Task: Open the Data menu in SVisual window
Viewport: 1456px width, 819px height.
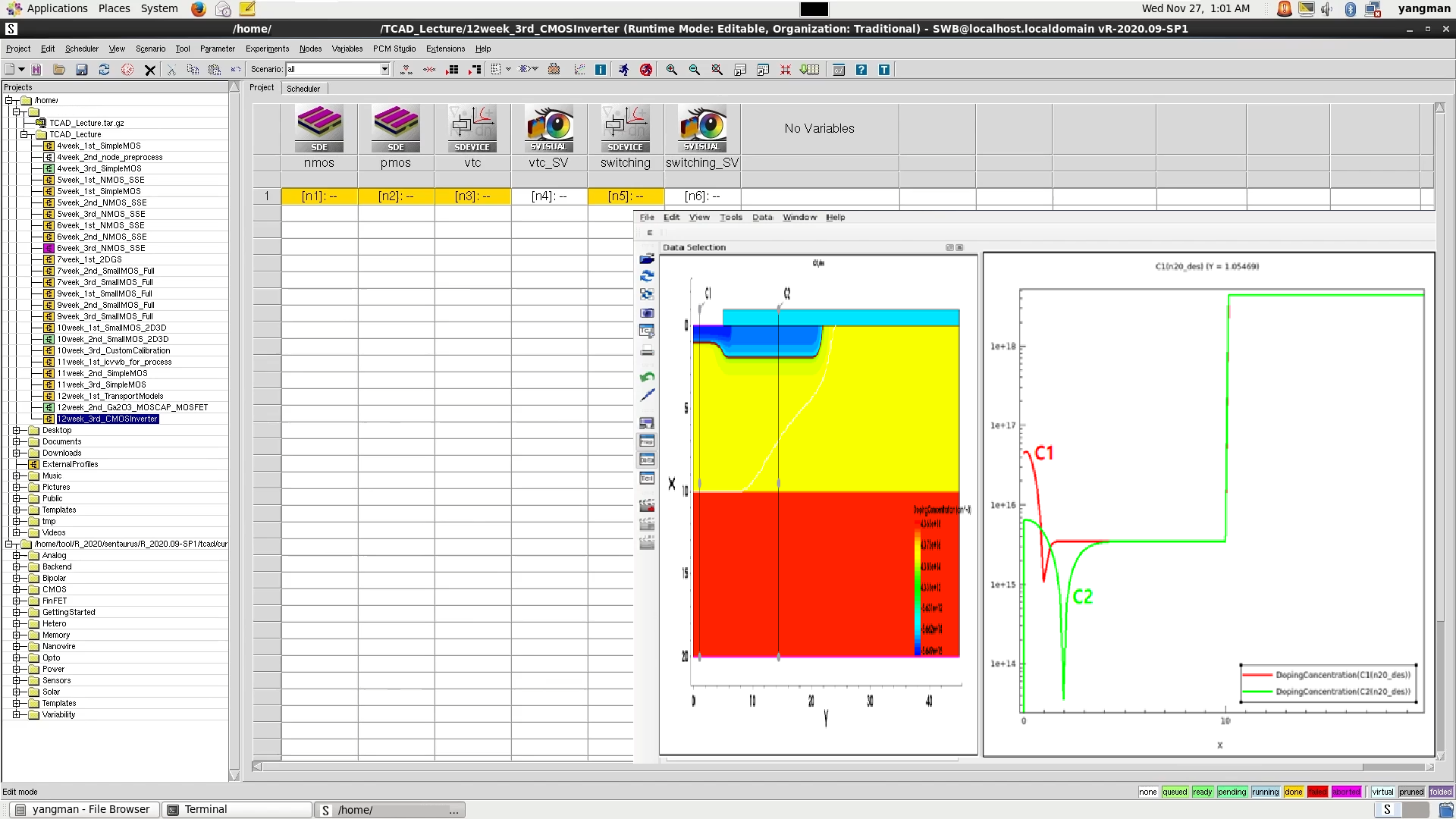Action: click(762, 217)
